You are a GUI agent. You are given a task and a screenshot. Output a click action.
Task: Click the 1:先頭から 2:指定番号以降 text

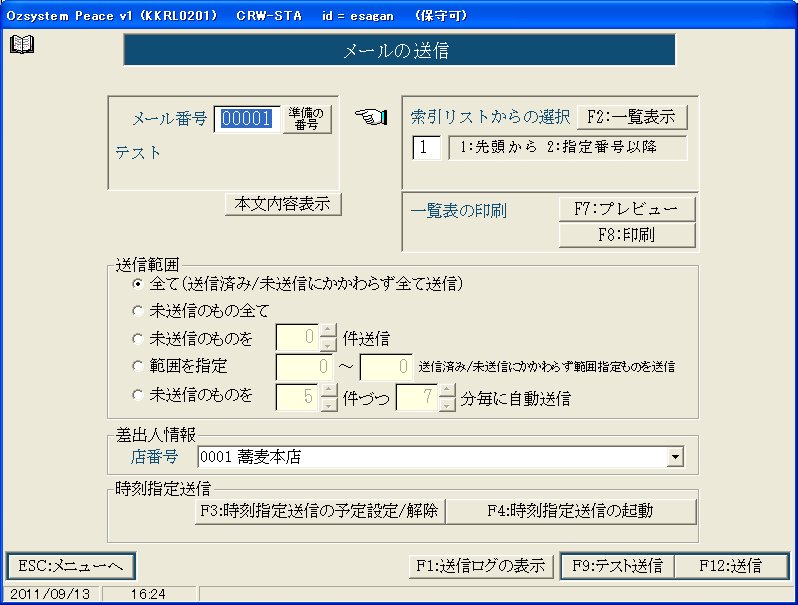(x=558, y=147)
